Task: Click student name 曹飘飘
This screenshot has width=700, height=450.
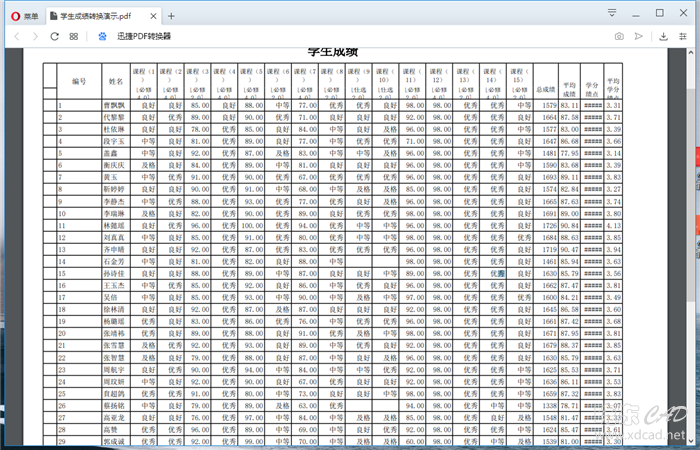Action: tap(114, 105)
